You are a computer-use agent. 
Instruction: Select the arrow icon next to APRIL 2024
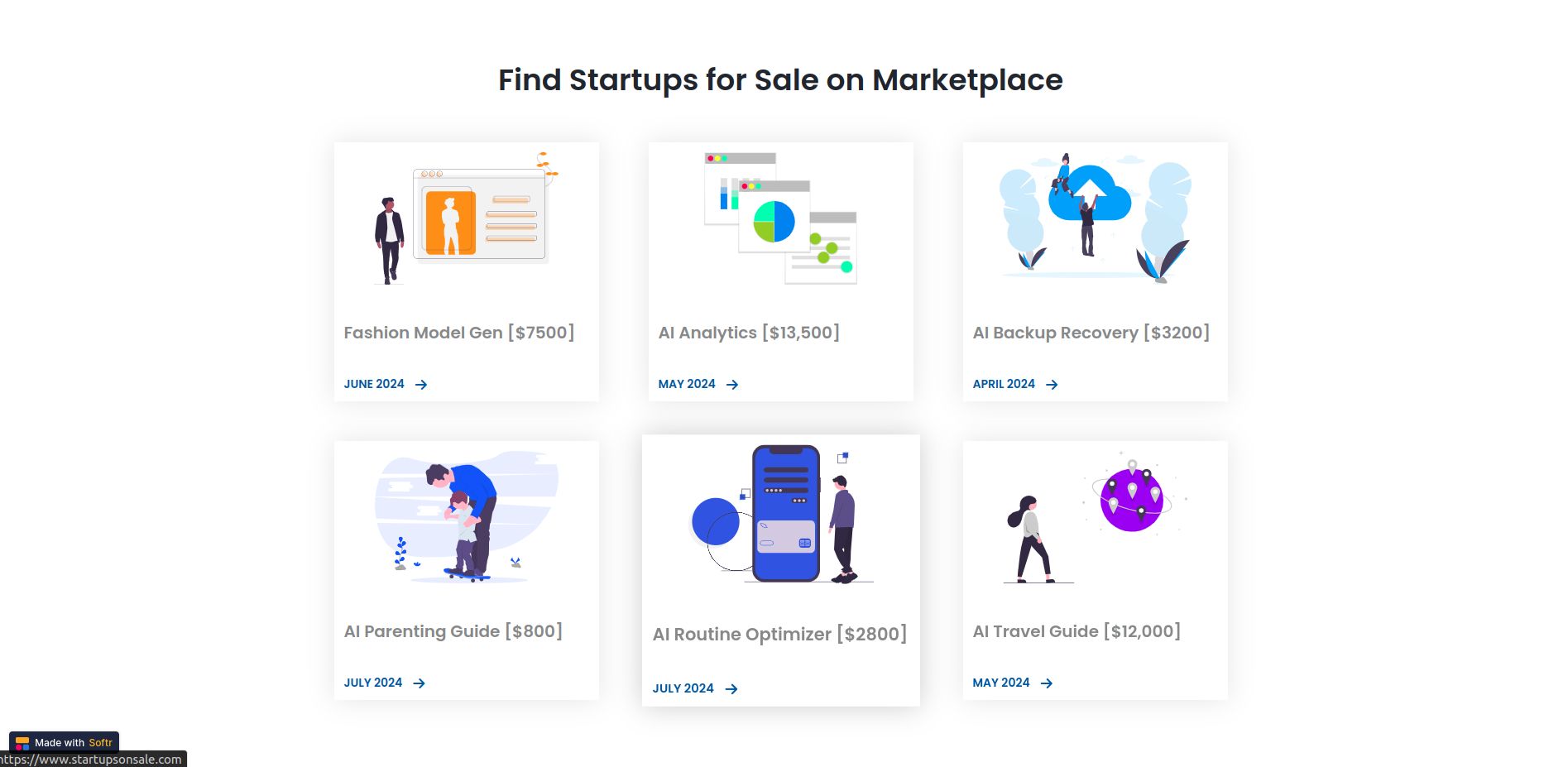coord(1052,384)
